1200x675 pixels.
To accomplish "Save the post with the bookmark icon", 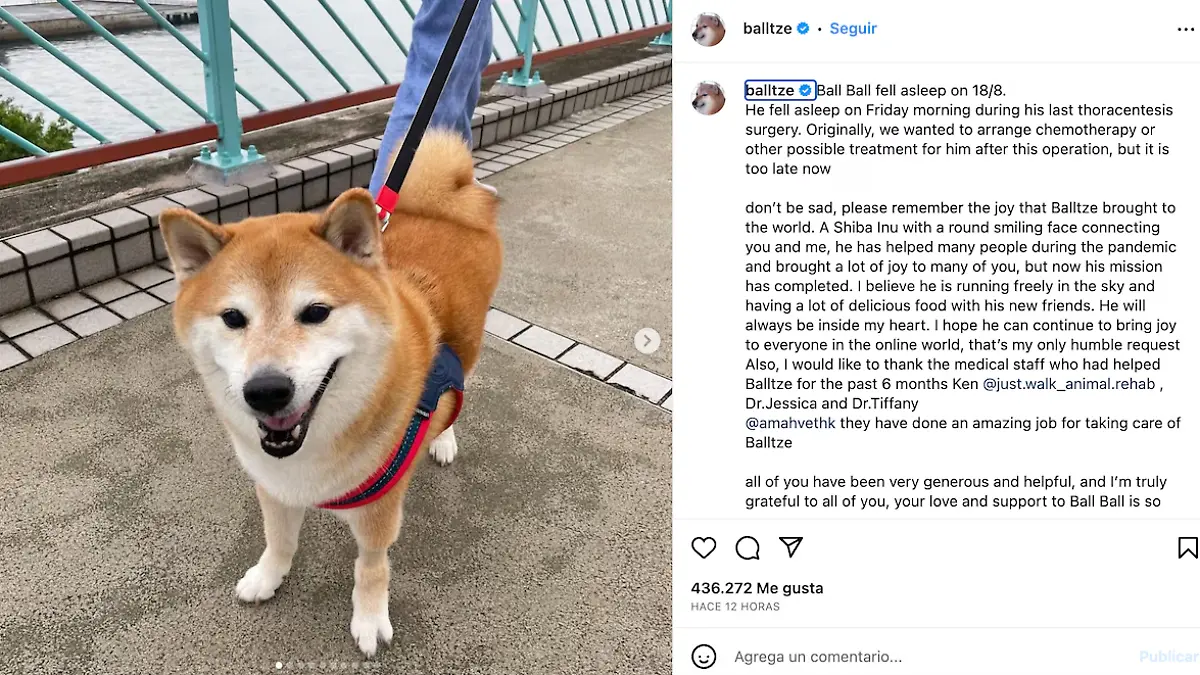I will pyautogui.click(x=1187, y=548).
